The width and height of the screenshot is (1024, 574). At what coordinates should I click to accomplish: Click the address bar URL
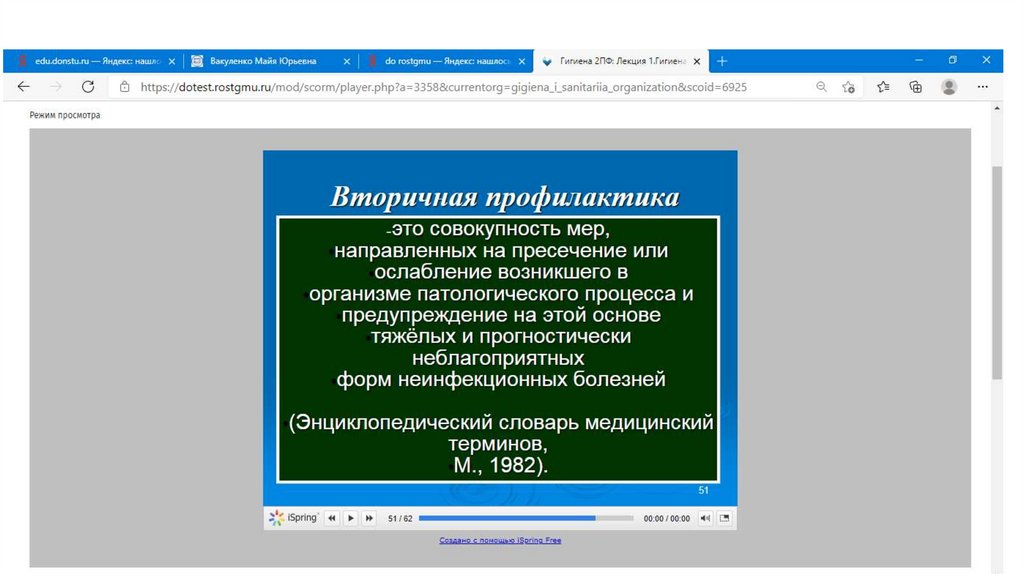(x=443, y=87)
